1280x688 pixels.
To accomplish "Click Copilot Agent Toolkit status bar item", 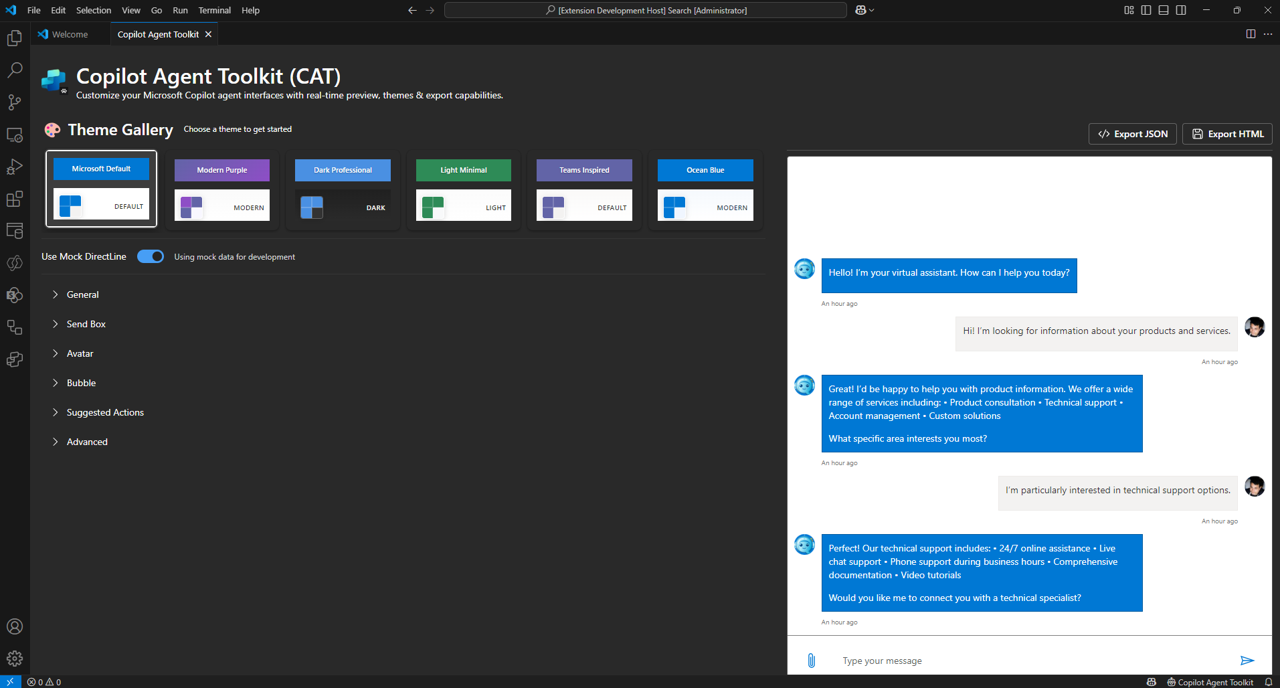I will (x=1210, y=682).
